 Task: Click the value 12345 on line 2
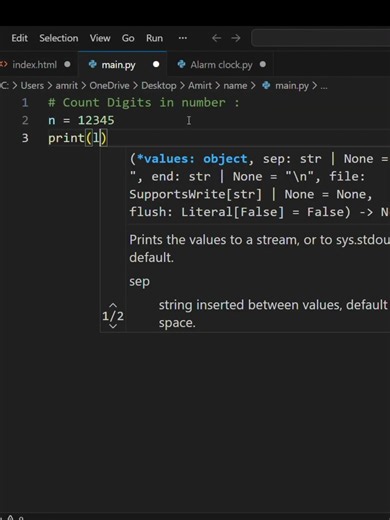(x=96, y=120)
